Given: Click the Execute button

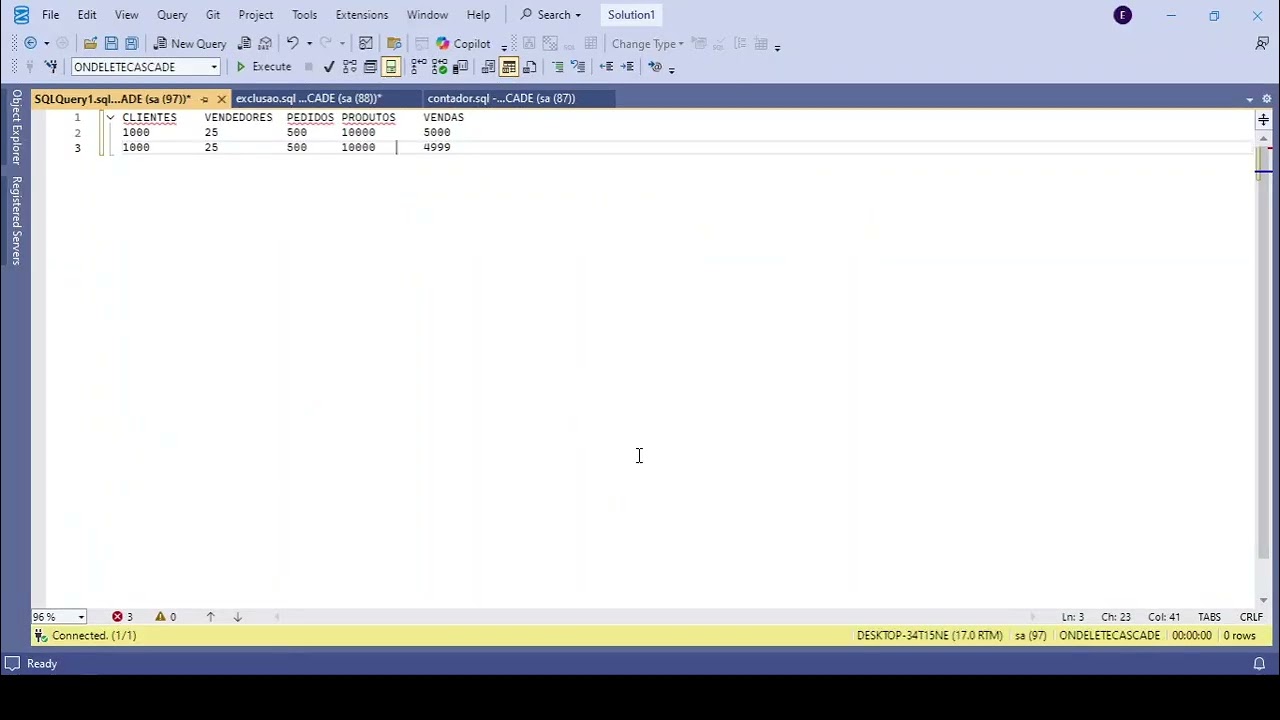Looking at the screenshot, I should coord(263,67).
